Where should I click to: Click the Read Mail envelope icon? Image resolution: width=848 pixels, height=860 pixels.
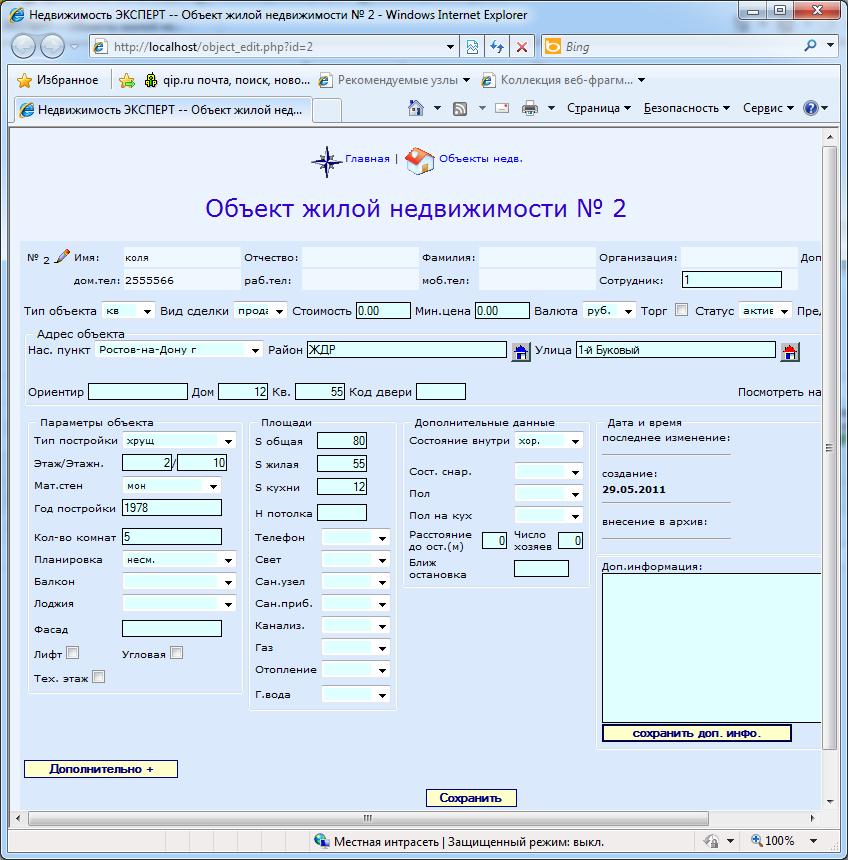pyautogui.click(x=502, y=108)
